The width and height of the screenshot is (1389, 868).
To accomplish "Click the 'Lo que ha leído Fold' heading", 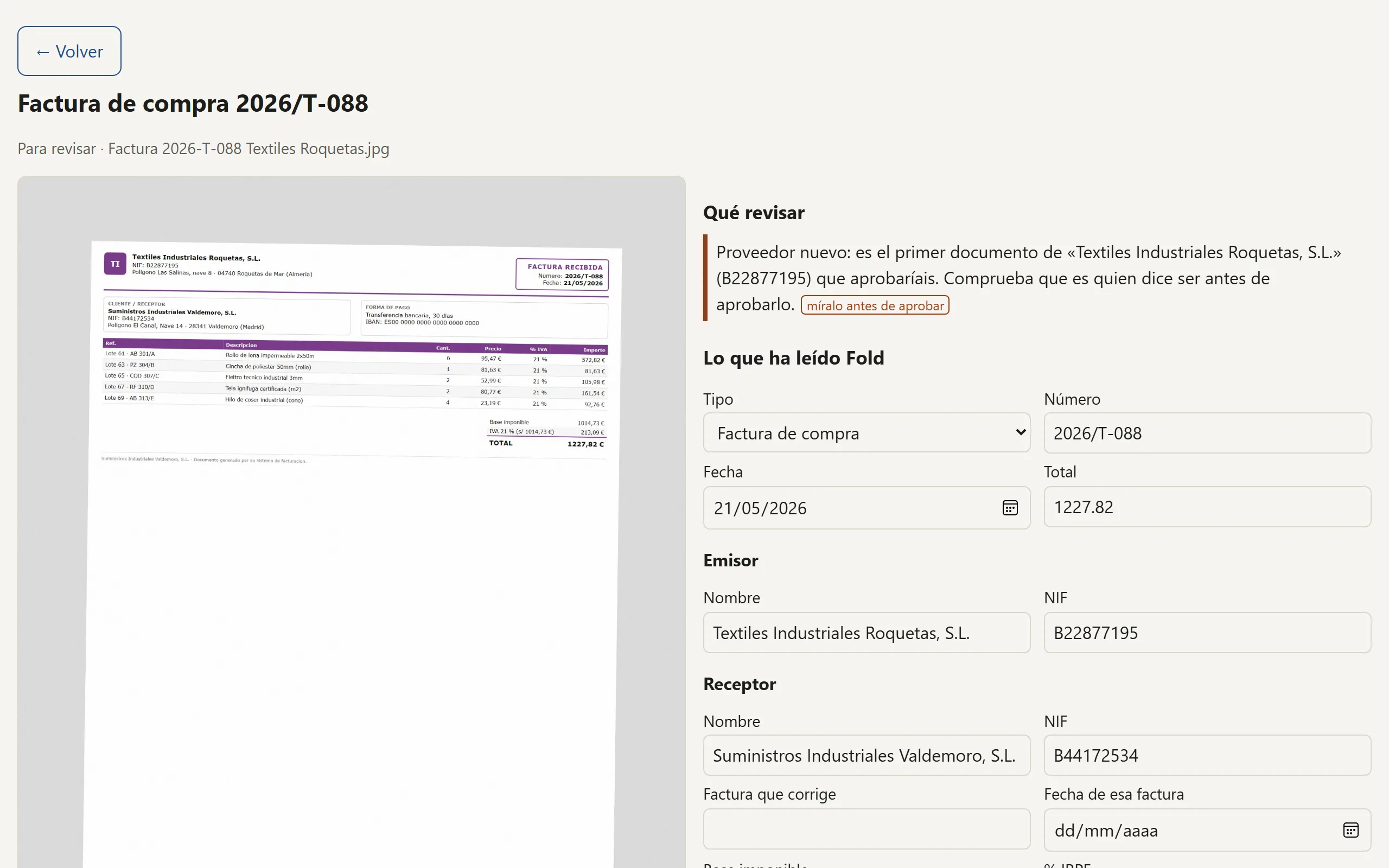I will [x=794, y=358].
